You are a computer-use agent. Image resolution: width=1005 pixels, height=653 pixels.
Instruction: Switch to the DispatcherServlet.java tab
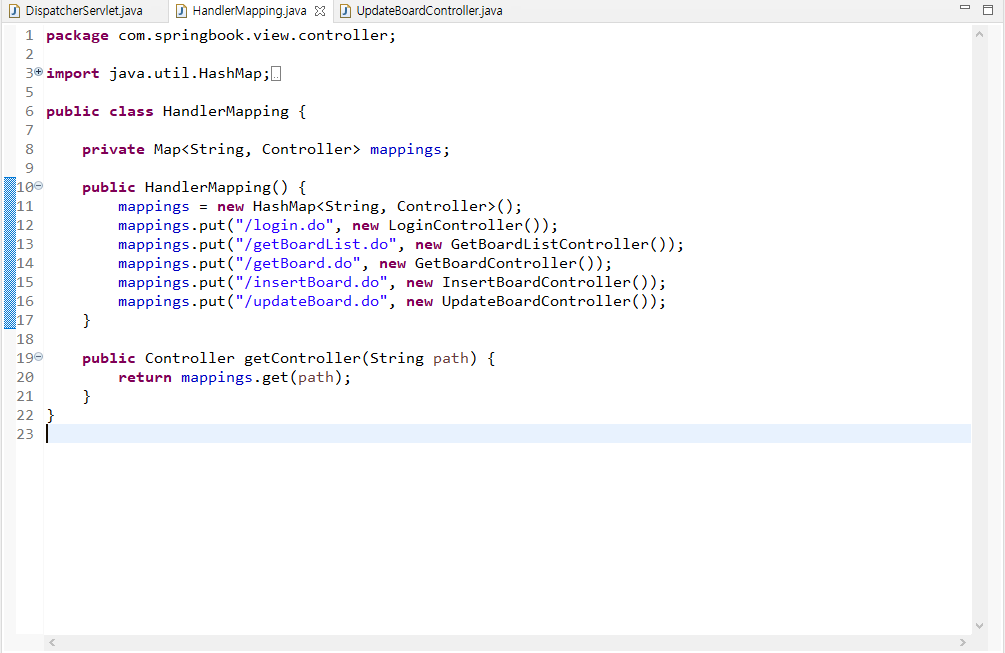click(83, 11)
